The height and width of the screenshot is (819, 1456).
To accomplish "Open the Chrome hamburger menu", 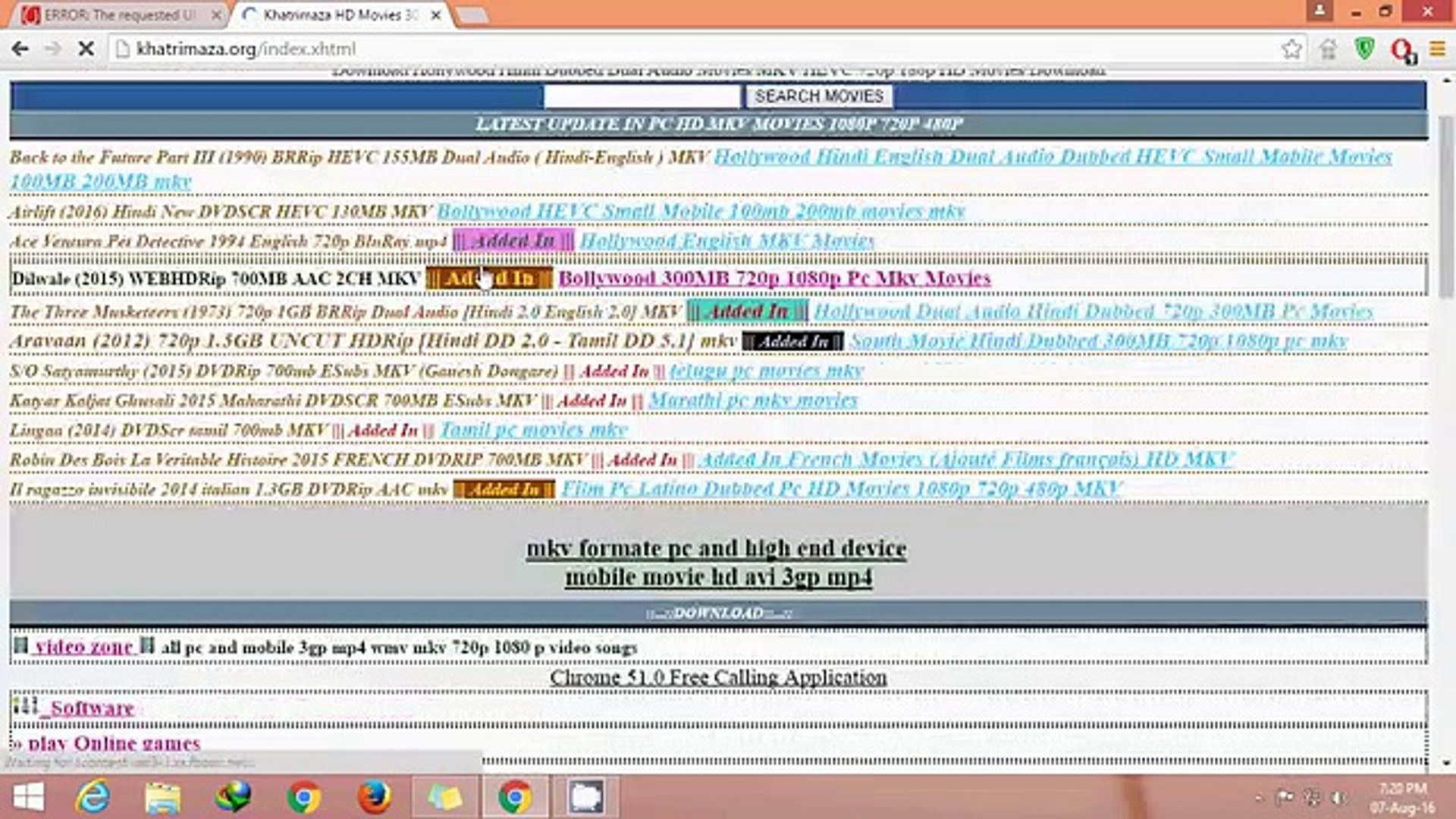I will (x=1437, y=49).
